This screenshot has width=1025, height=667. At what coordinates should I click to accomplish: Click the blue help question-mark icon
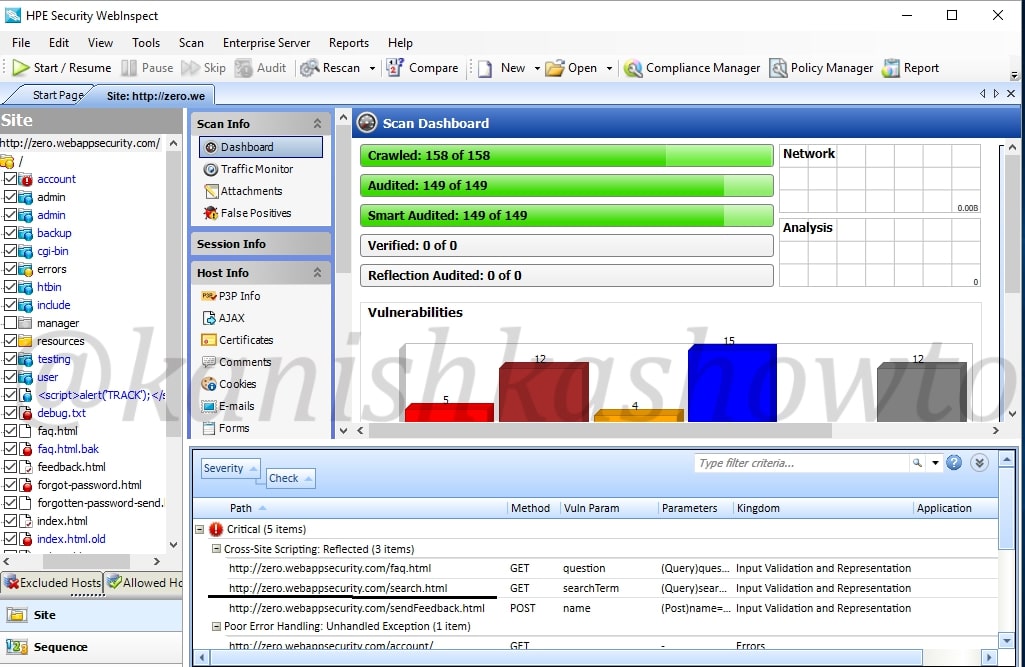coord(954,463)
